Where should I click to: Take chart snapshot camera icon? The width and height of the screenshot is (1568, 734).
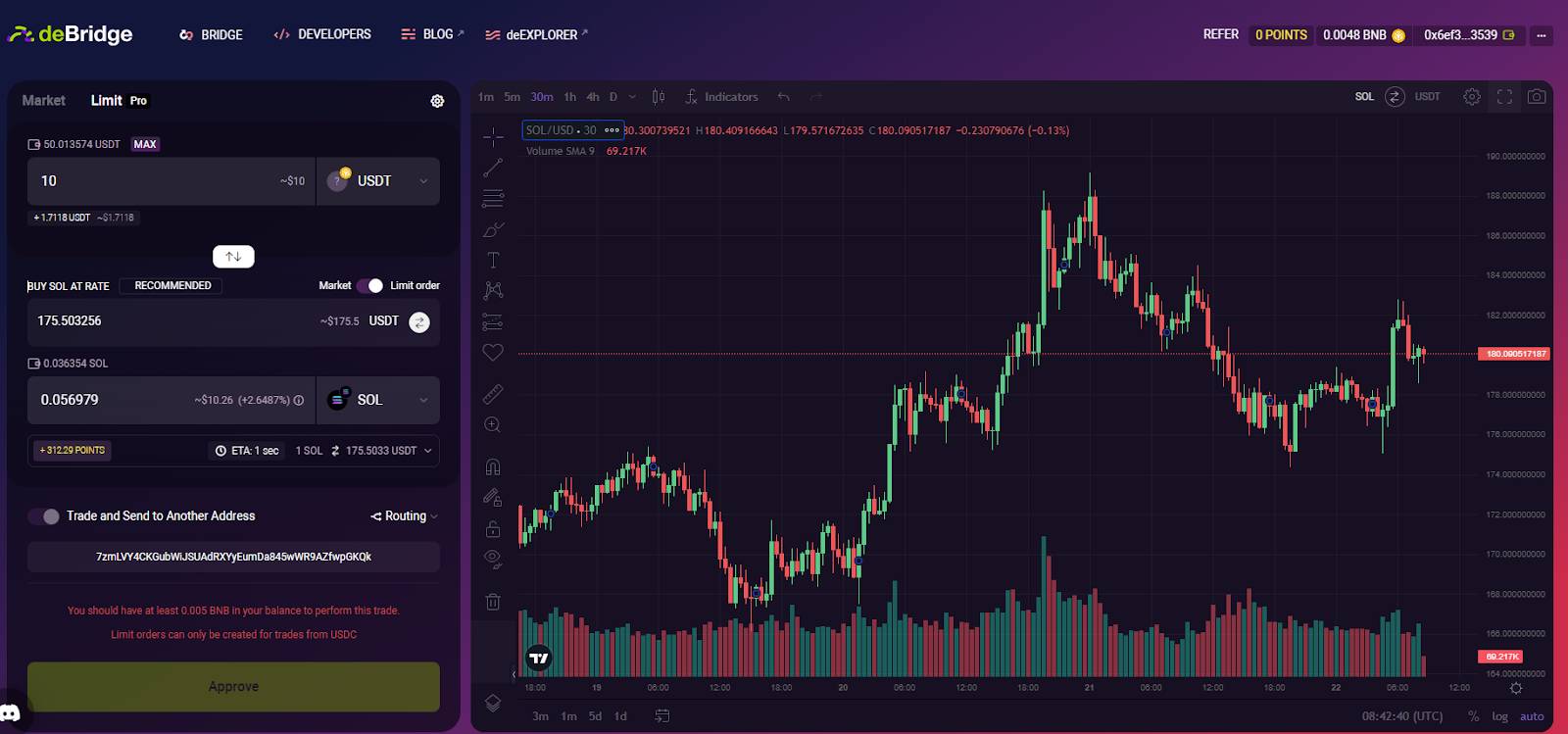pos(1537,96)
